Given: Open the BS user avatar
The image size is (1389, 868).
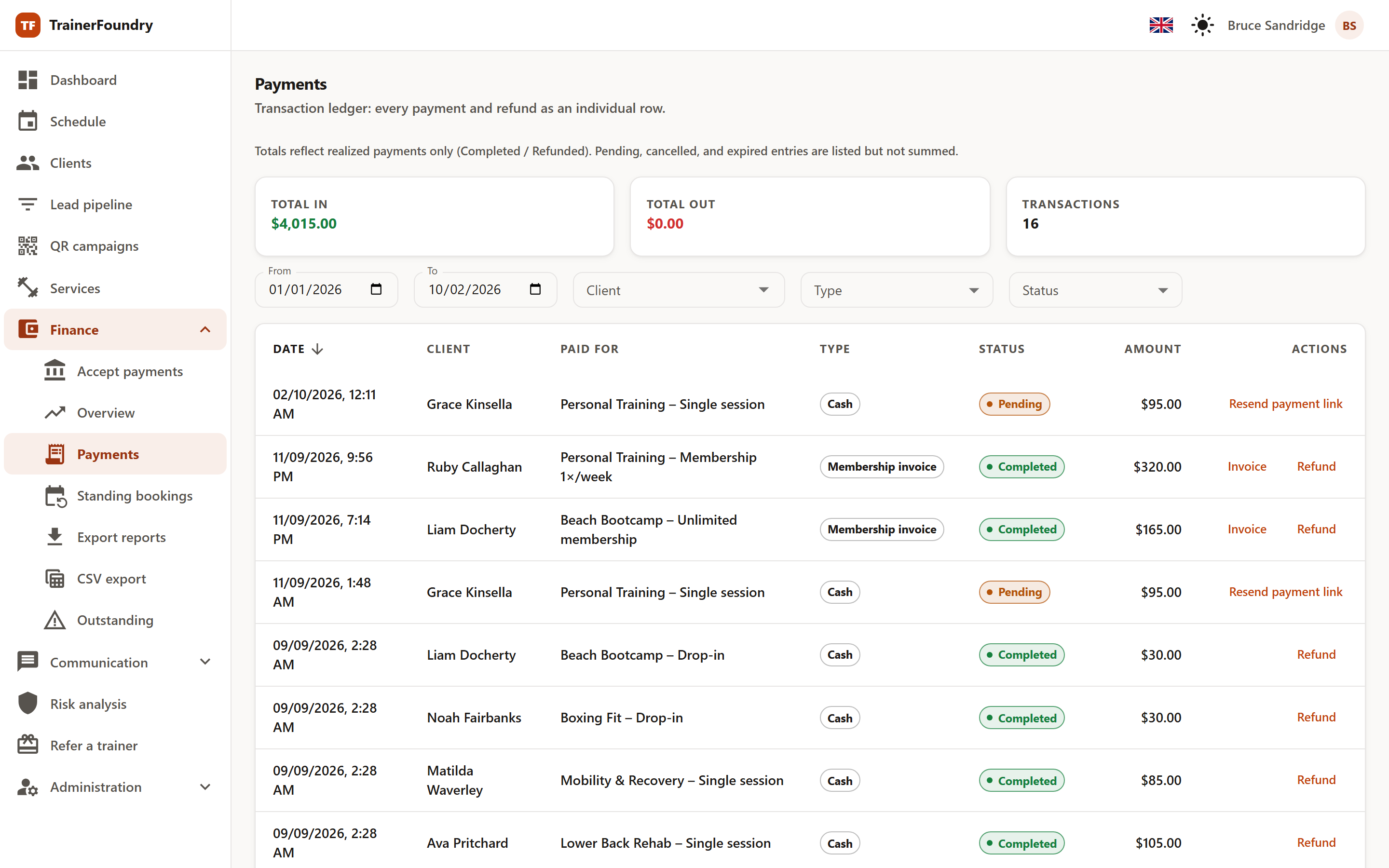Looking at the screenshot, I should [x=1349, y=25].
